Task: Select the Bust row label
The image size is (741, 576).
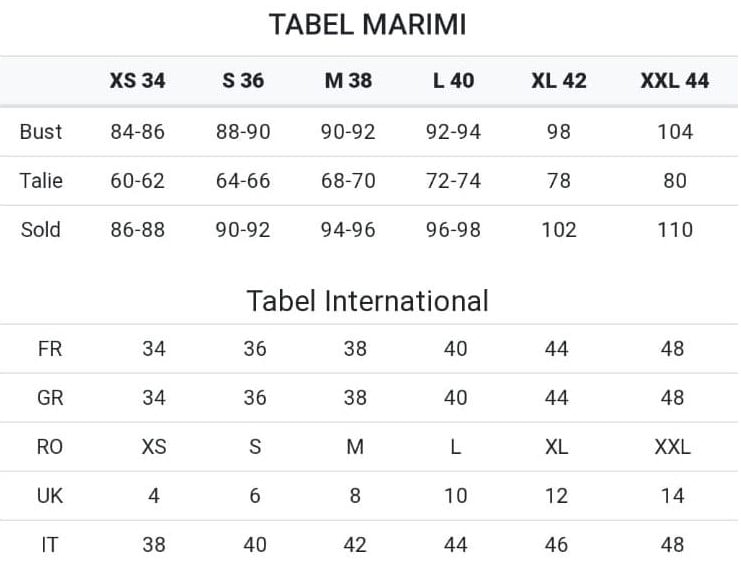Action: coord(41,132)
